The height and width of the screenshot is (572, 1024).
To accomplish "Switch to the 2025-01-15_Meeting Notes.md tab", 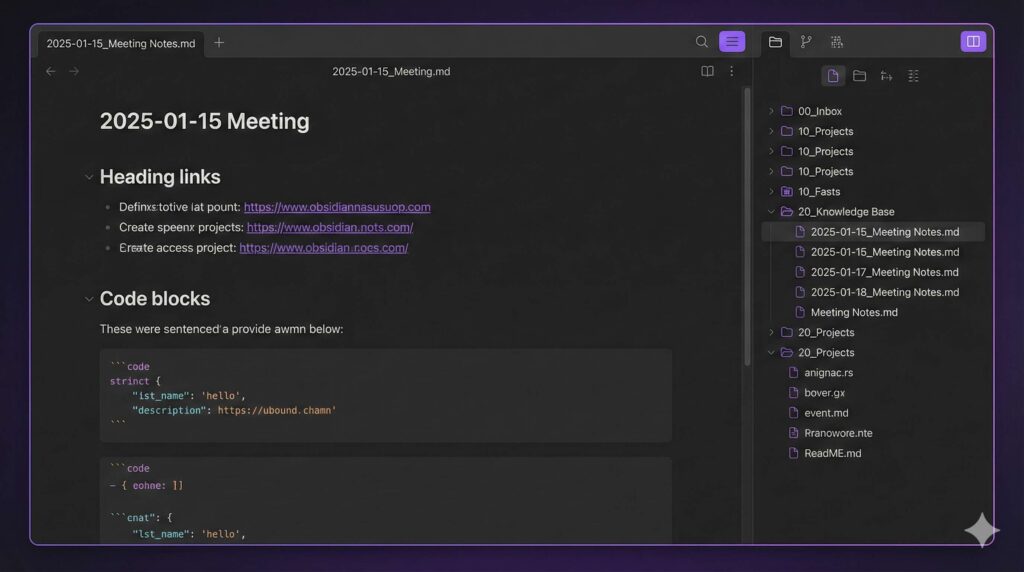I will click(x=121, y=43).
